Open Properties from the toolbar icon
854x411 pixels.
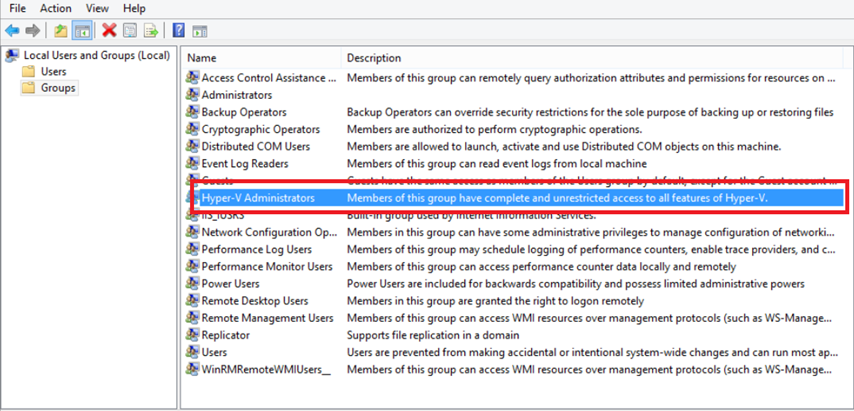(x=130, y=31)
